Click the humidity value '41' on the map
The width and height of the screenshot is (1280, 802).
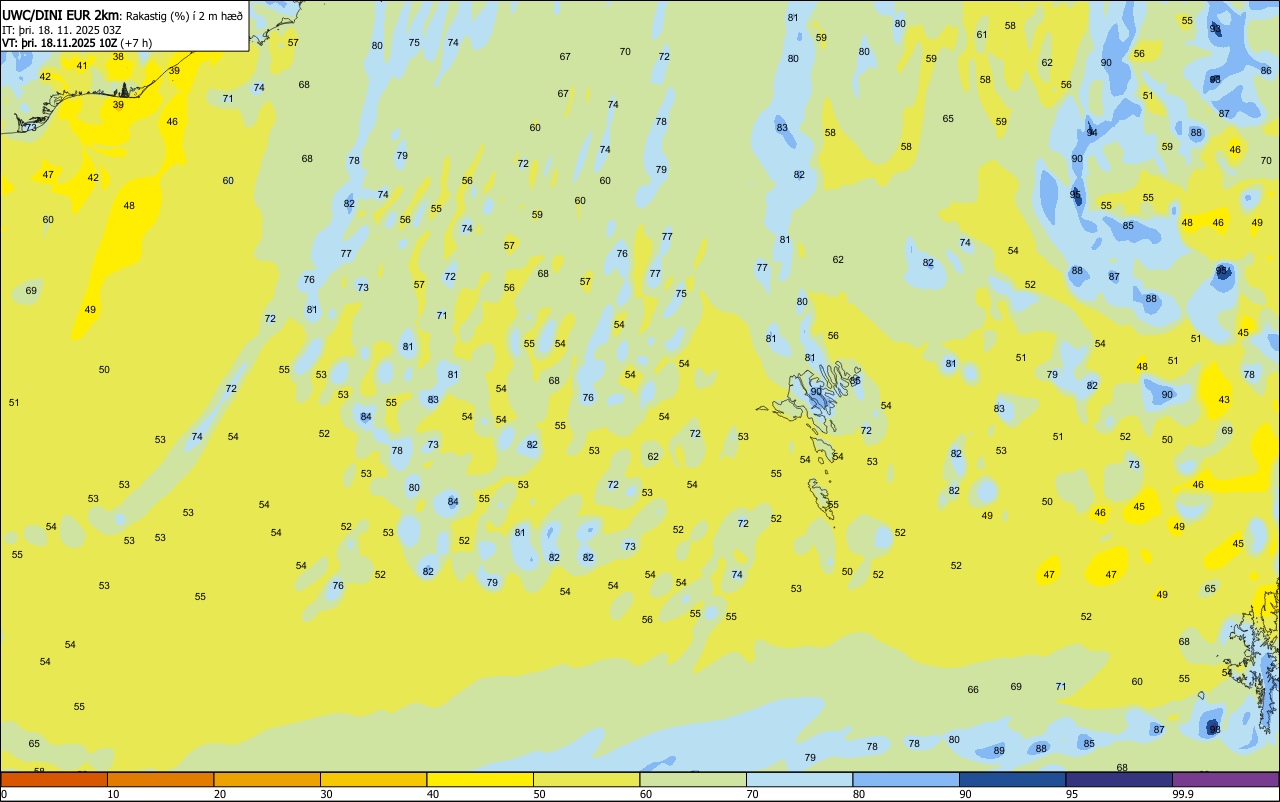(x=82, y=66)
